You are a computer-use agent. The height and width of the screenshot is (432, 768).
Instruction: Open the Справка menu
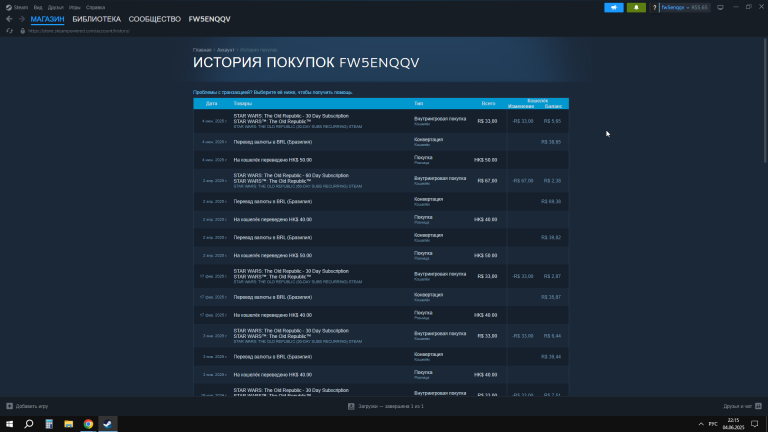coord(95,7)
